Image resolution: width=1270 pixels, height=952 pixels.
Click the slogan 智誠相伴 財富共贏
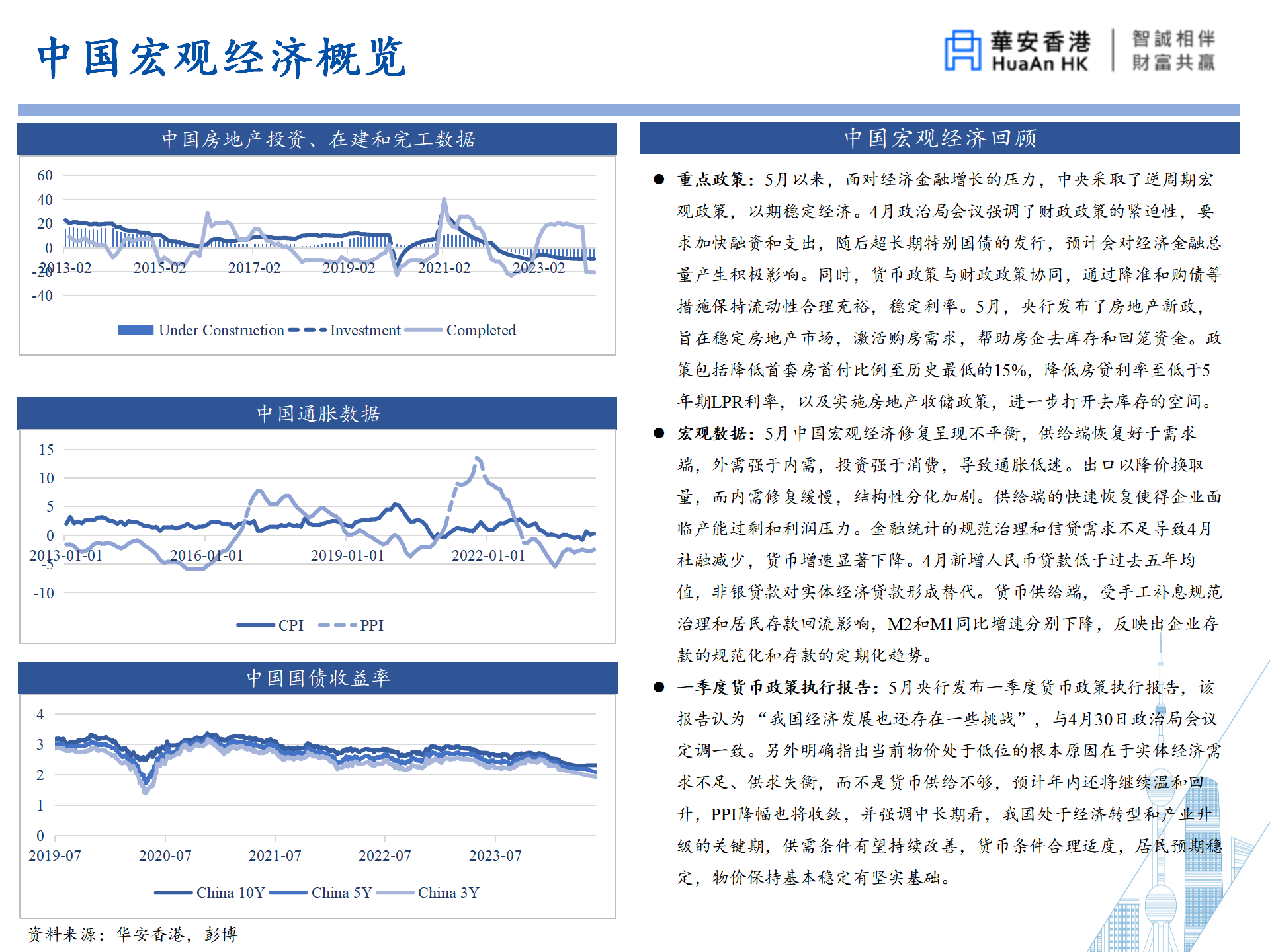pyautogui.click(x=1173, y=50)
